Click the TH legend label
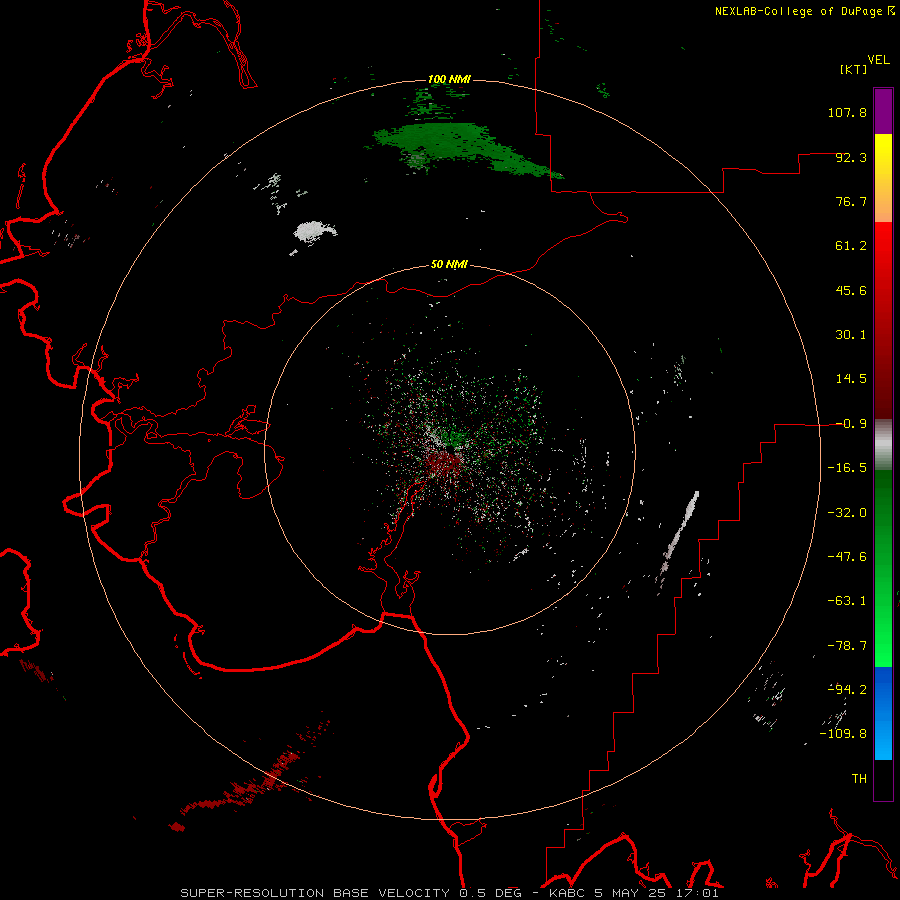This screenshot has width=900, height=900. 859,779
